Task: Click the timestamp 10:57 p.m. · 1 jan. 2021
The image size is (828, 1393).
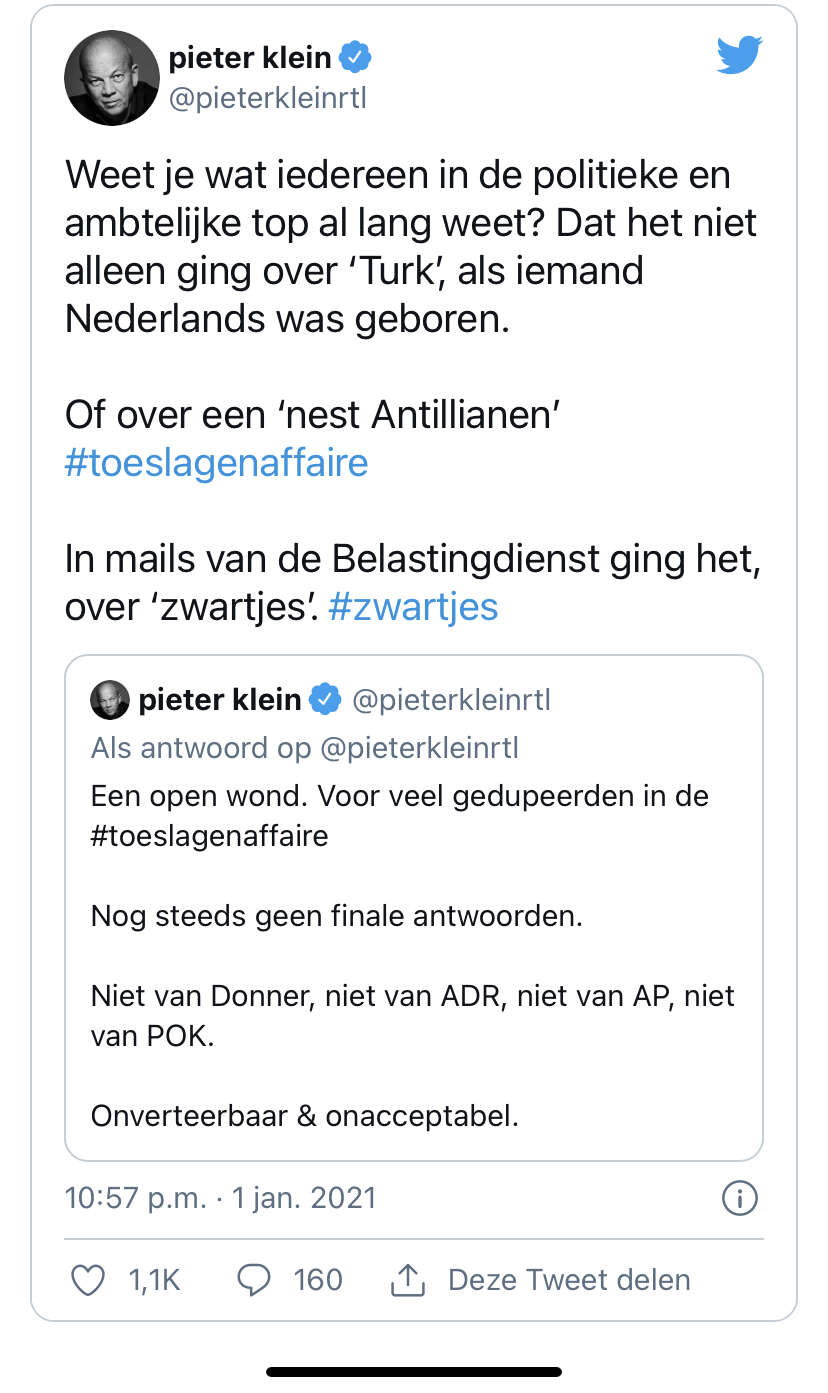Action: [221, 1198]
